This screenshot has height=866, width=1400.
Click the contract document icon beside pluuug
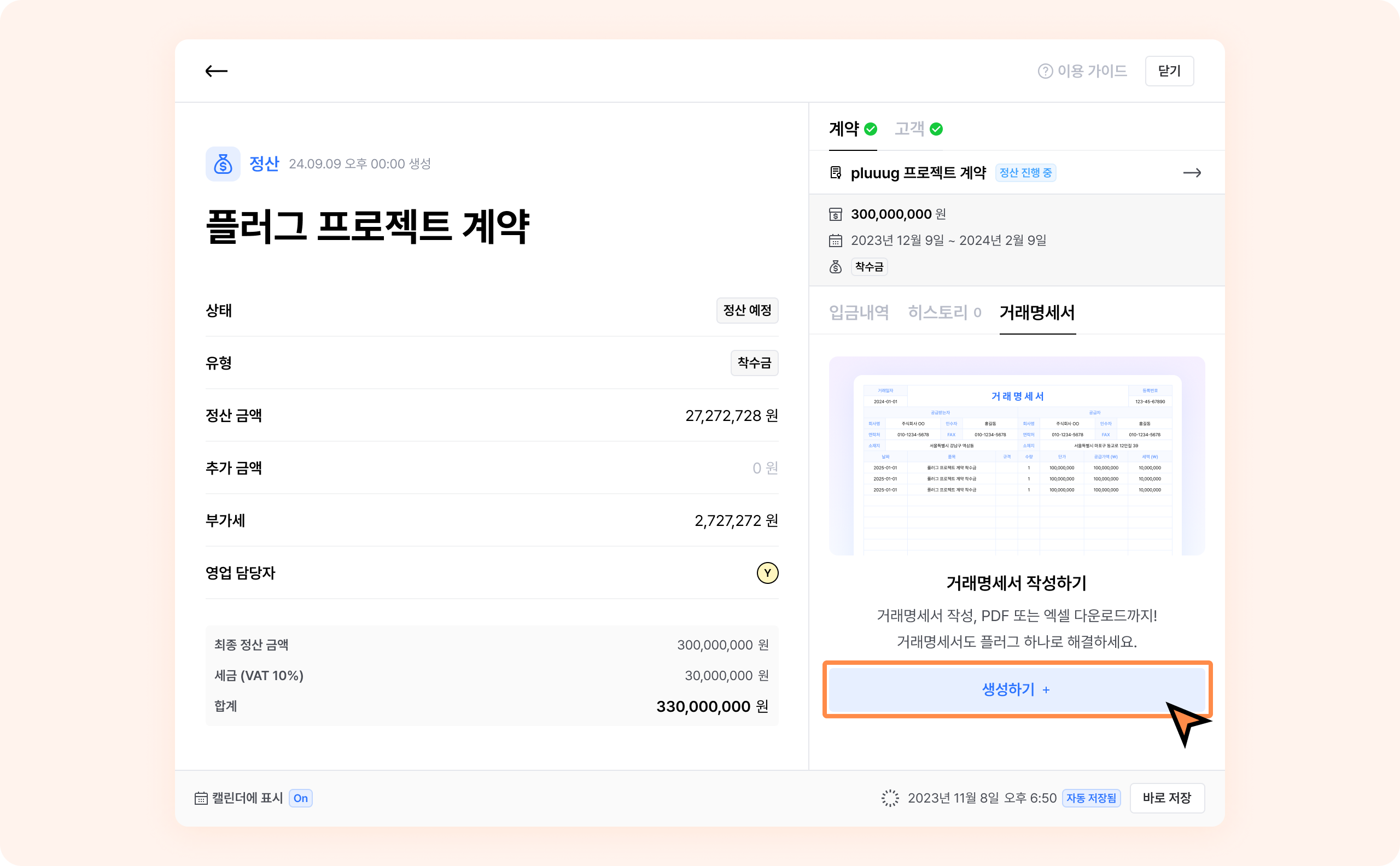pyautogui.click(x=836, y=173)
